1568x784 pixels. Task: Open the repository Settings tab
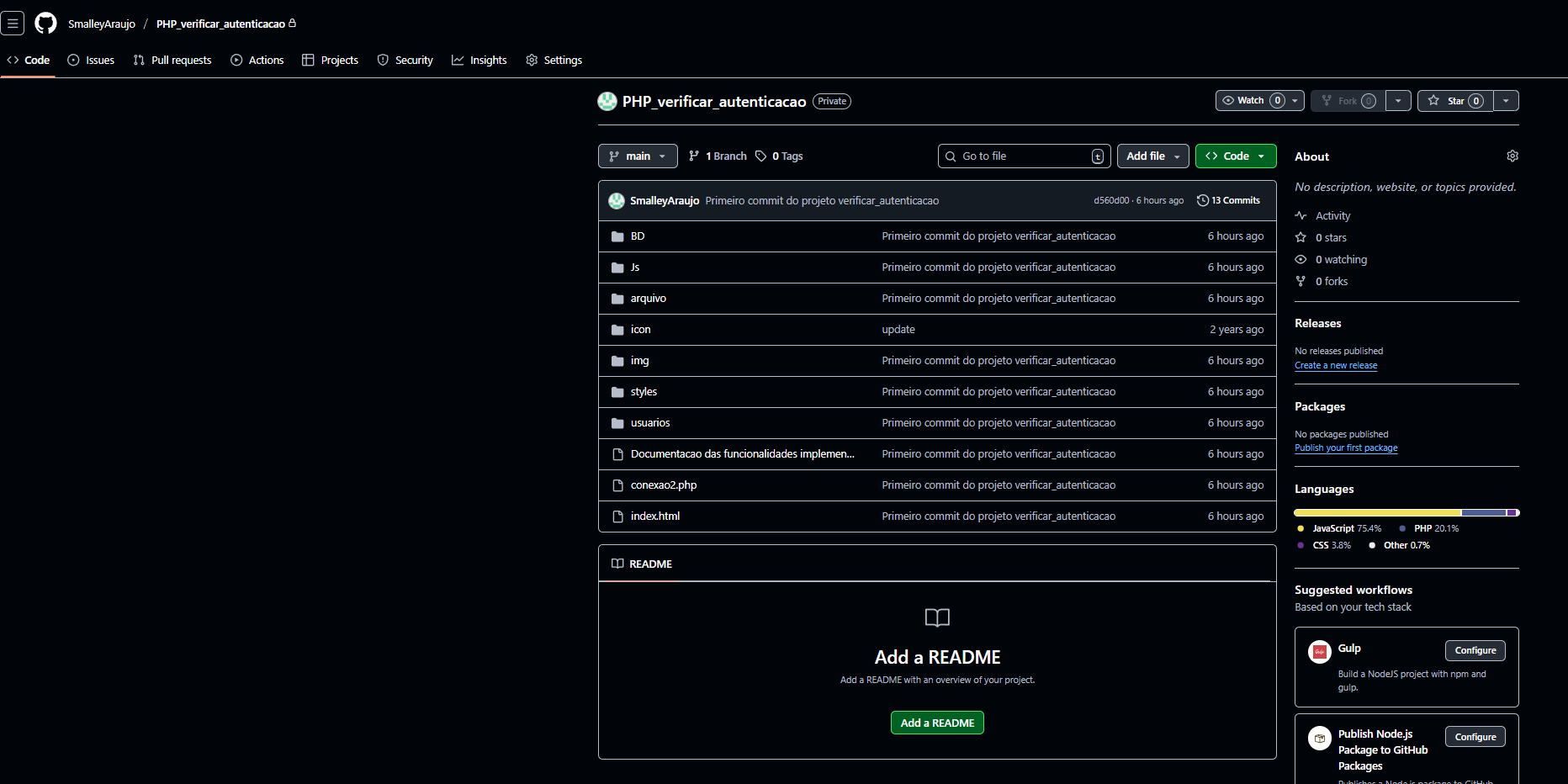coord(554,61)
